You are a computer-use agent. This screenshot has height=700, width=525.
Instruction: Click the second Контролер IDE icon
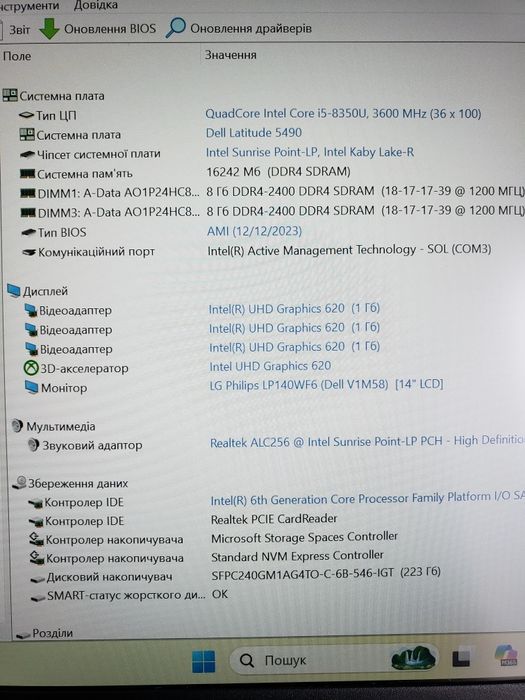36,522
